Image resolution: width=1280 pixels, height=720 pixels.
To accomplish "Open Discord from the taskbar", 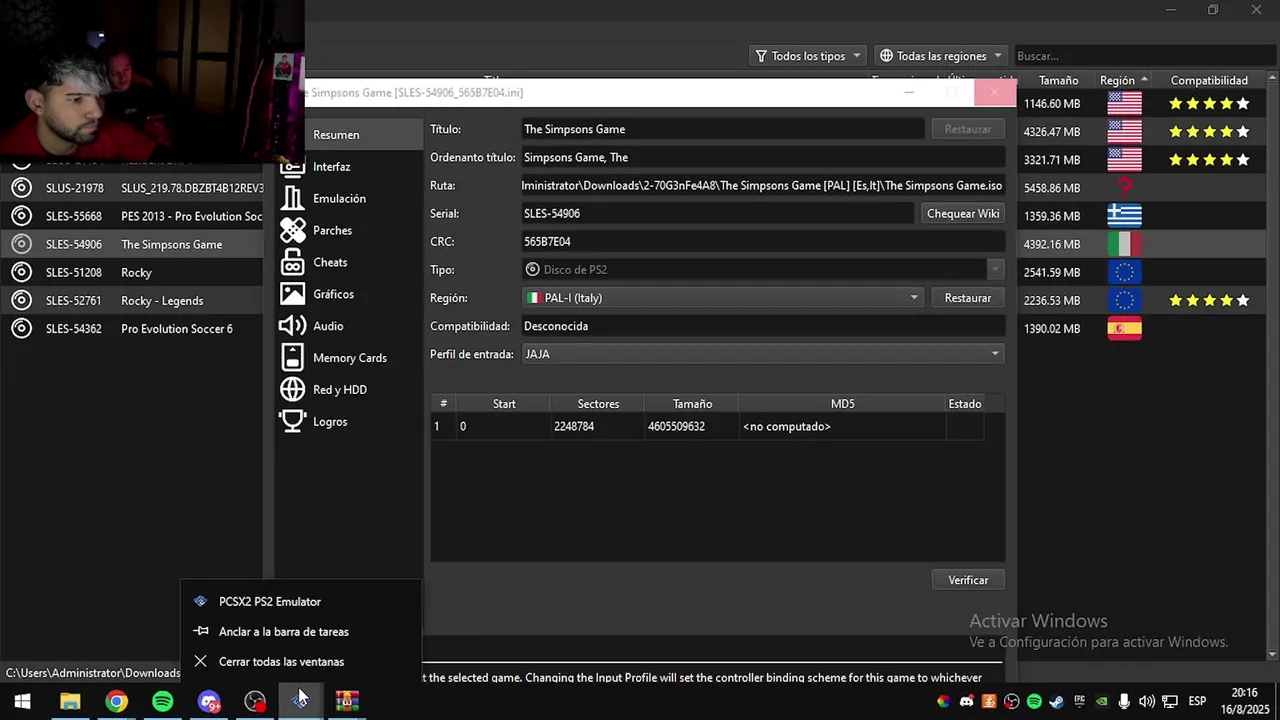I will (209, 701).
